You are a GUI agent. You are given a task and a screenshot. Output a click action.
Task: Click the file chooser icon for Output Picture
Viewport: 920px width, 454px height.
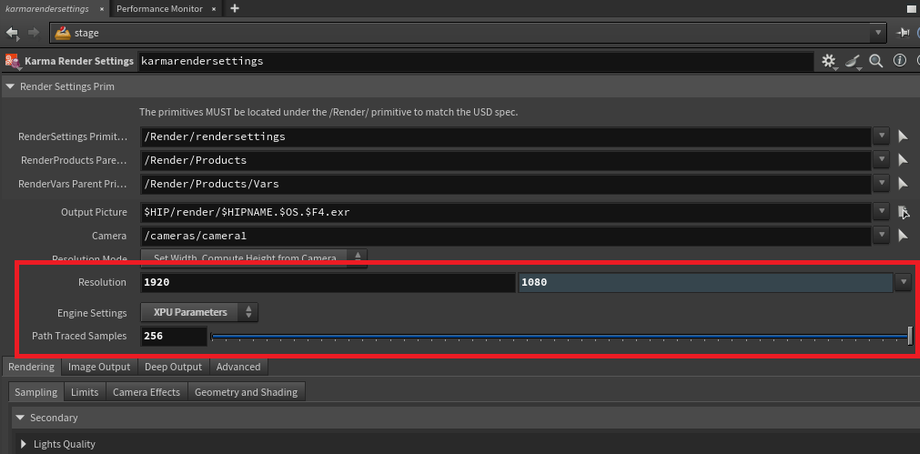tap(903, 212)
